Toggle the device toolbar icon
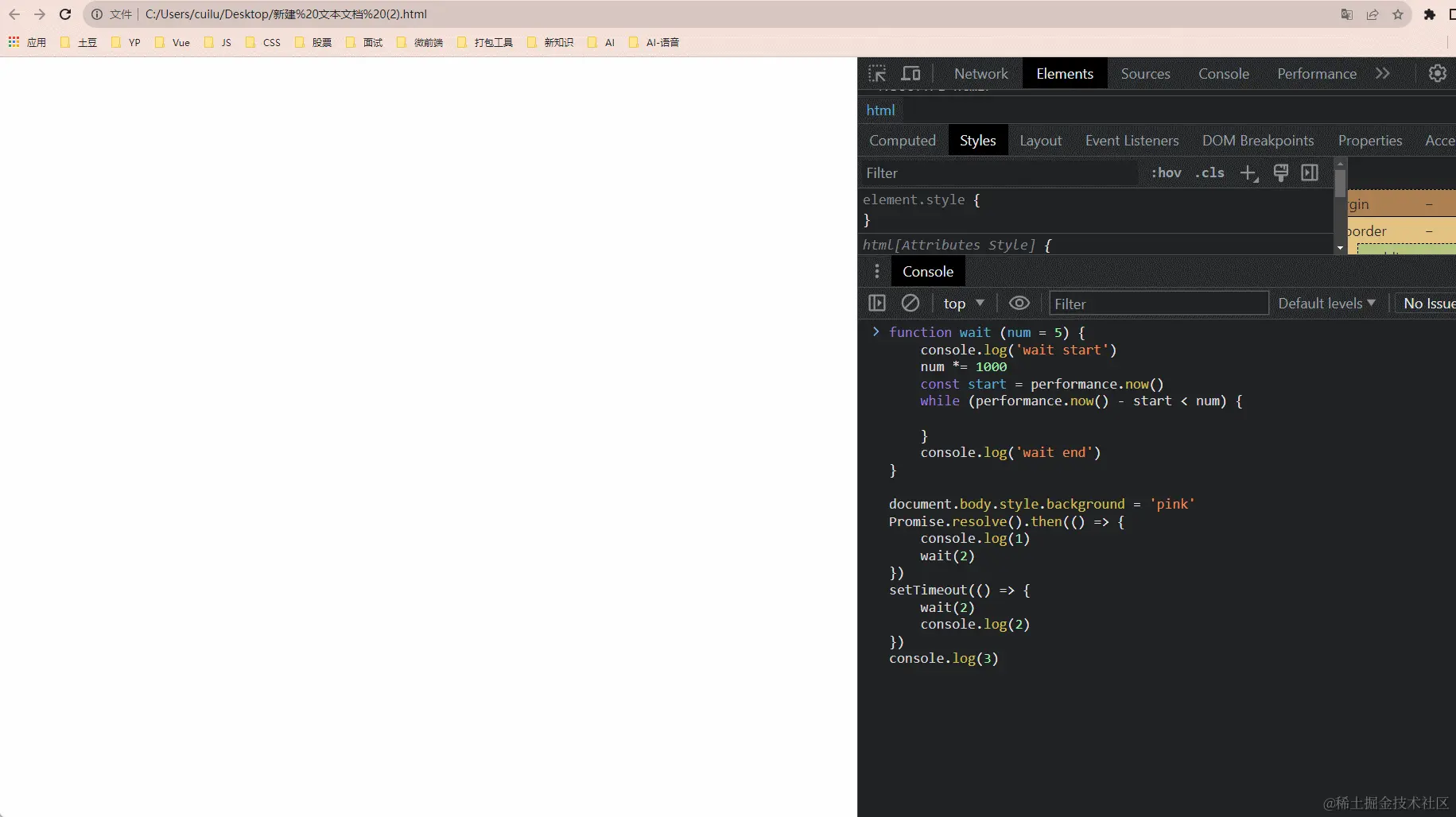The image size is (1456, 817). pos(910,73)
